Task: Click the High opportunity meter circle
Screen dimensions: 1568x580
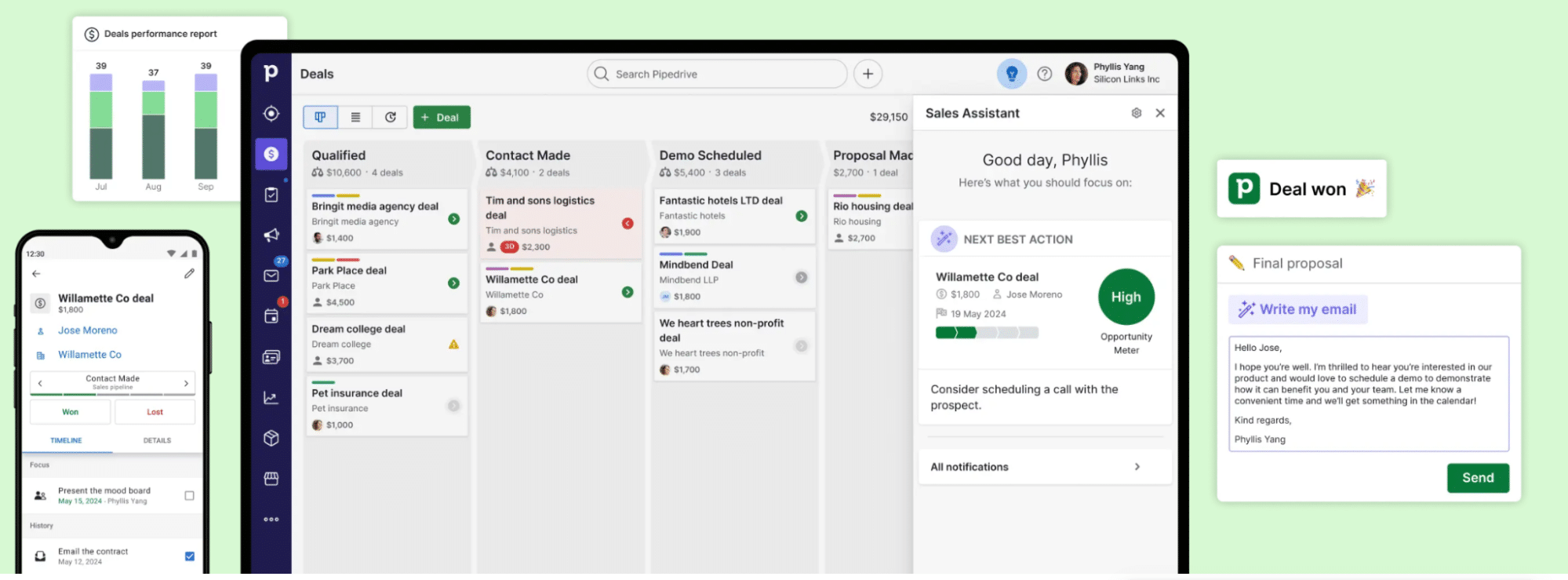Action: tap(1126, 297)
